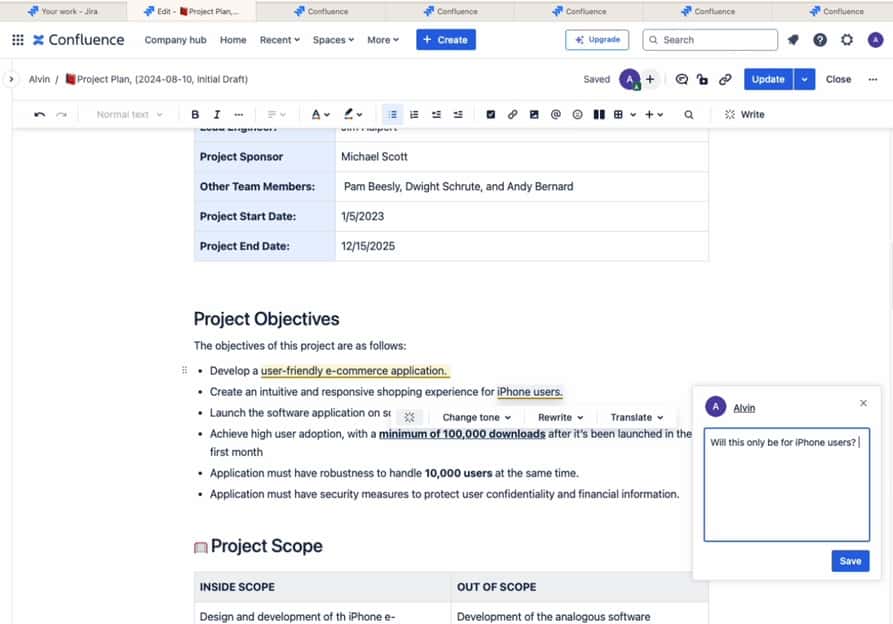Click the find and replace search icon
Screen dimensions: 893x624
pos(689,114)
